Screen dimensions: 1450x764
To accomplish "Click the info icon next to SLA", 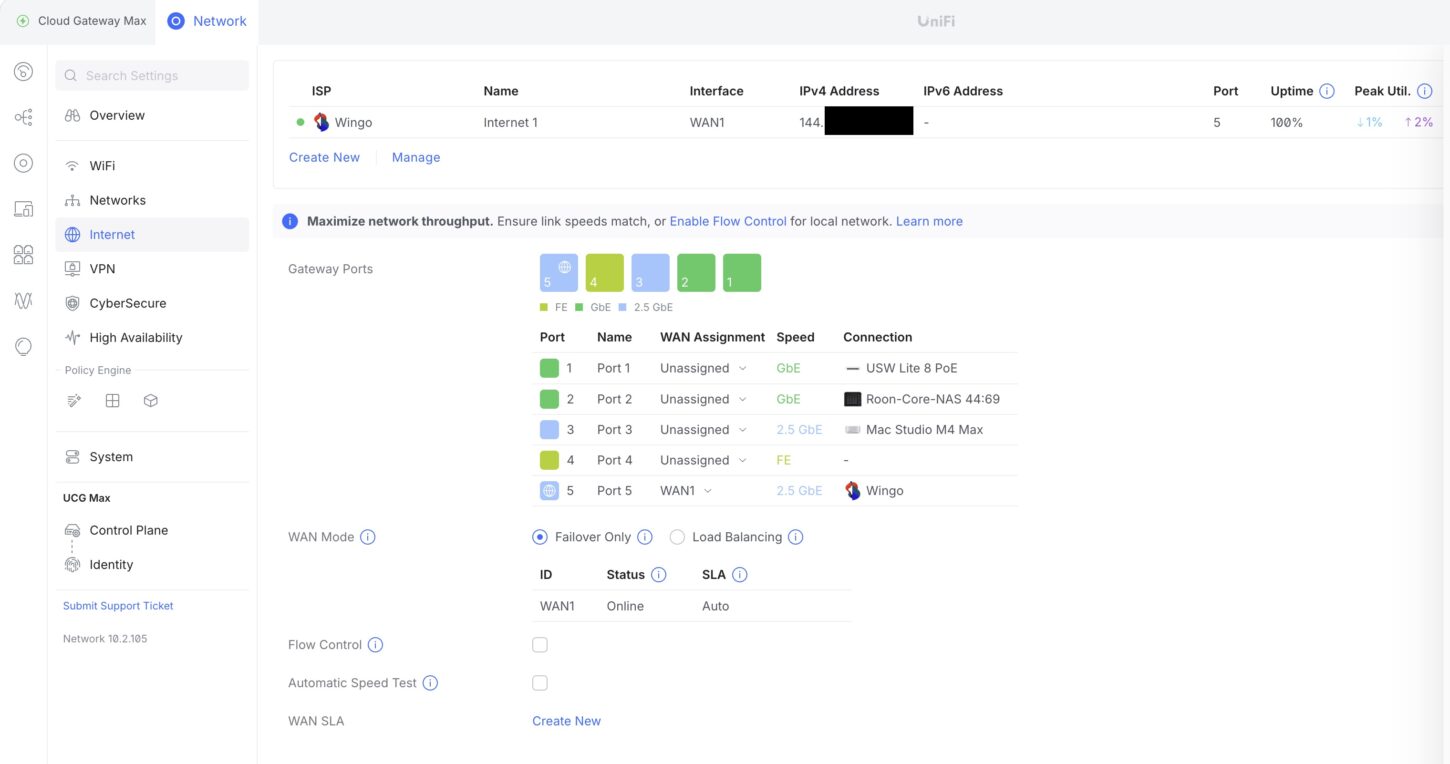I will [x=740, y=575].
